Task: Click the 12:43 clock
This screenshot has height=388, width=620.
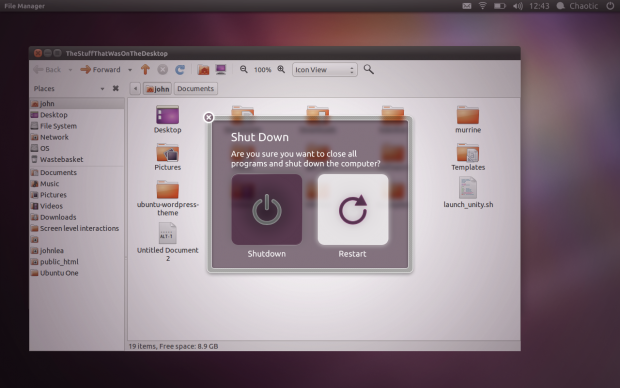Action: click(539, 6)
